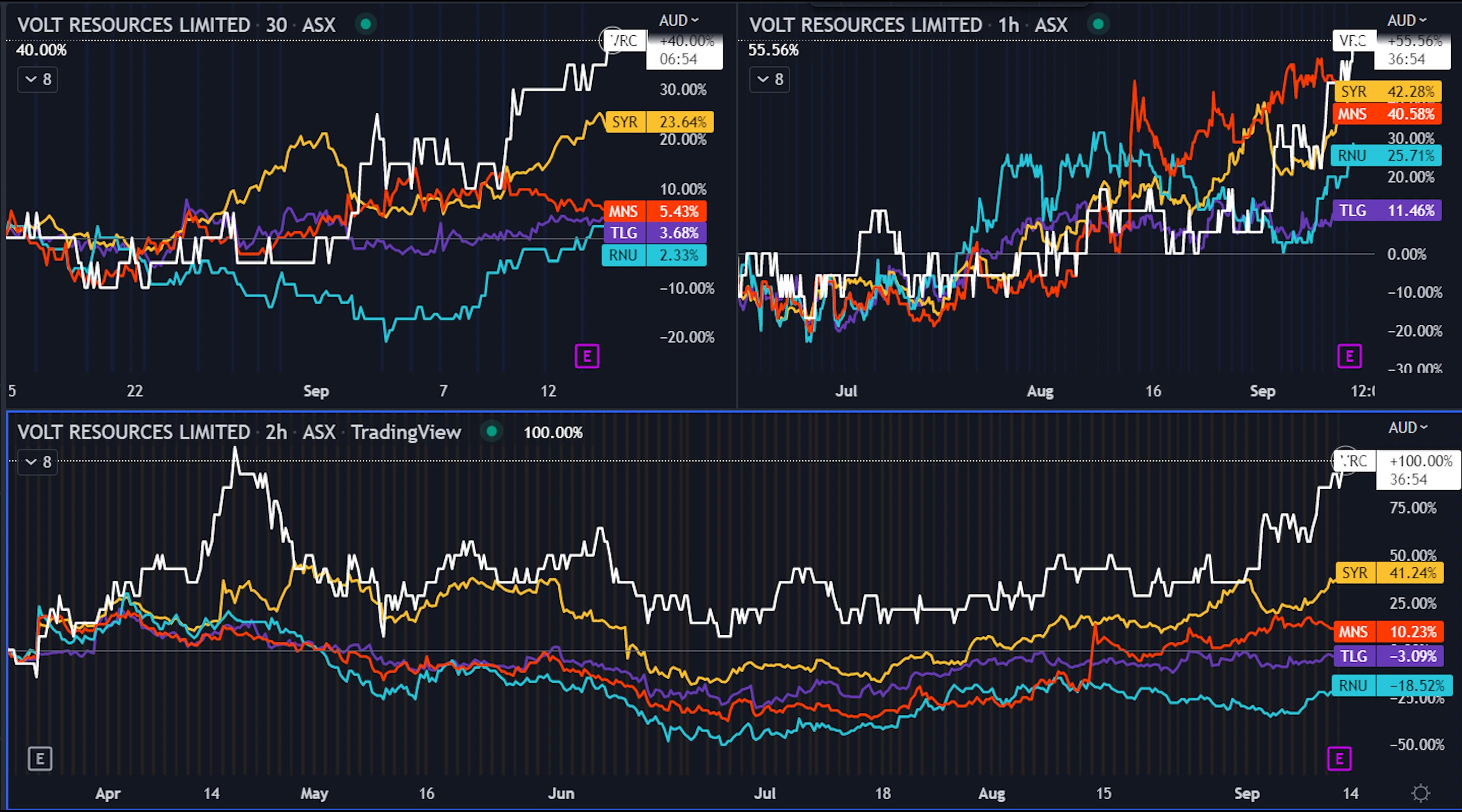
Task: Click the grey E marker near April
Action: tap(40, 759)
